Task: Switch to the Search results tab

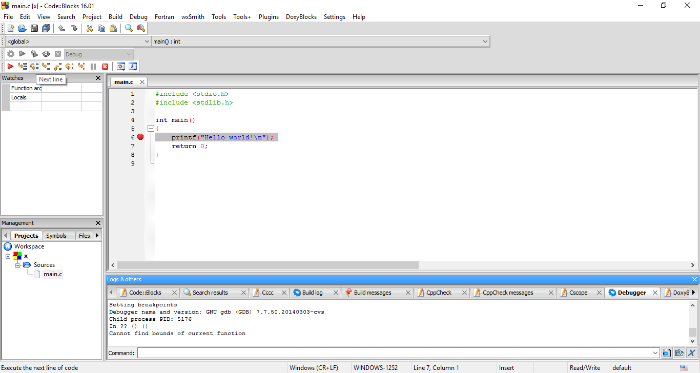Action: 210,293
